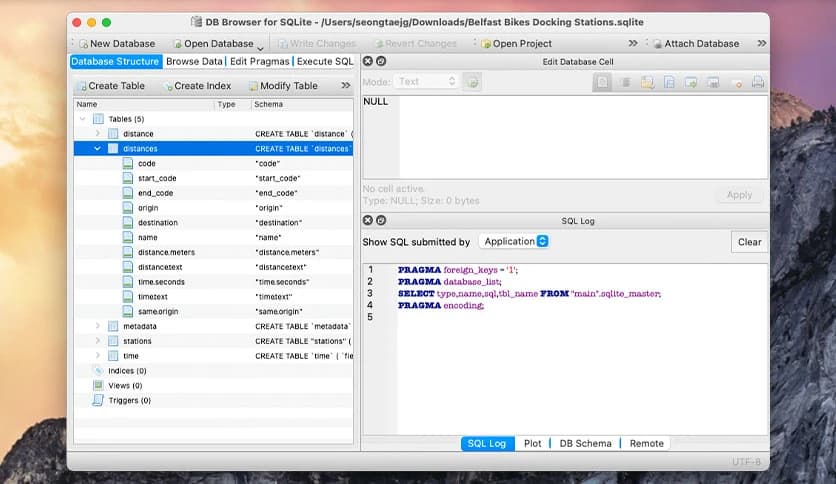The height and width of the screenshot is (484, 836).
Task: Click Write Changes toolbar button
Action: coord(317,44)
